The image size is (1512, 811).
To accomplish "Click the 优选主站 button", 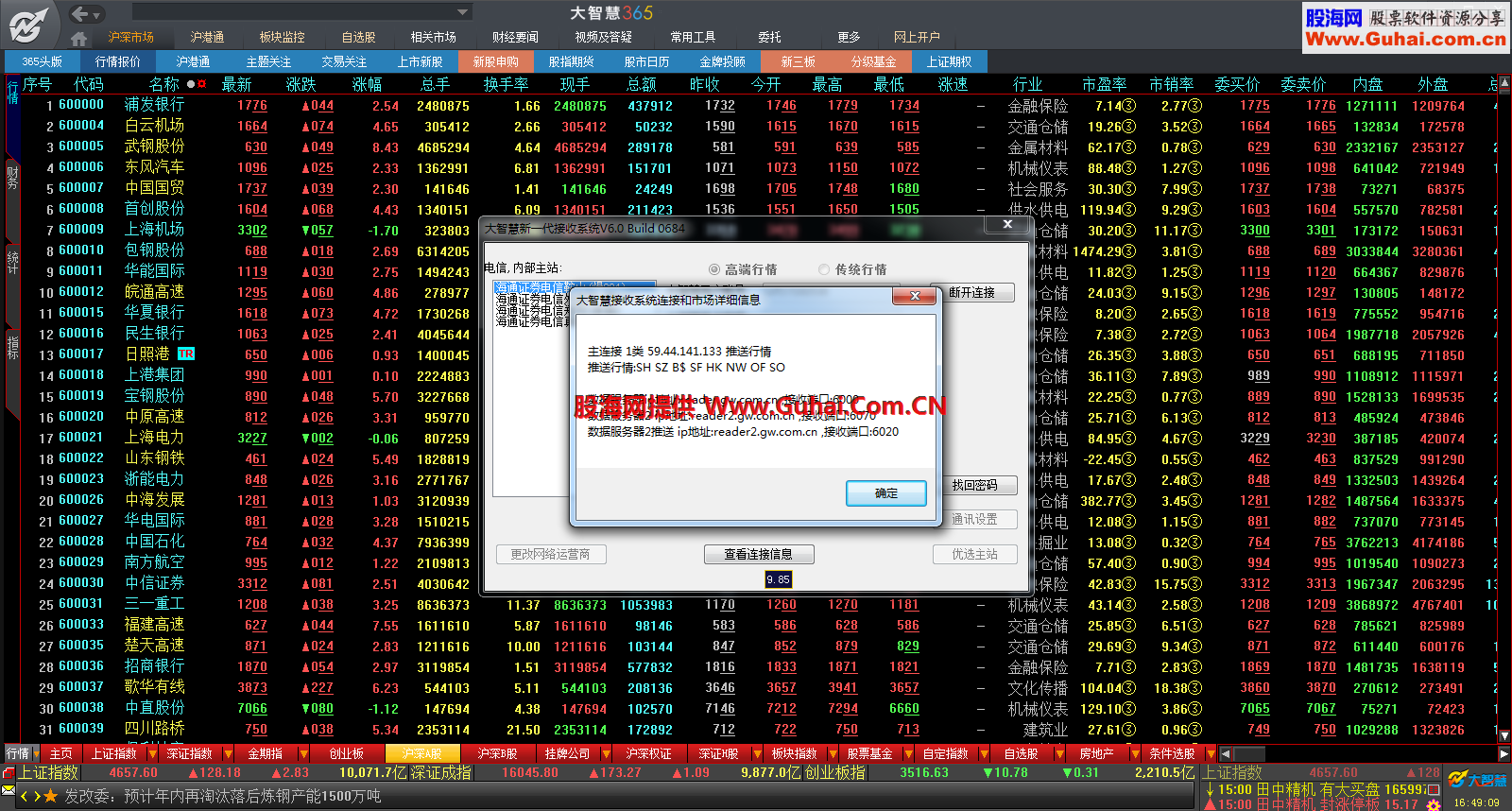I will (x=974, y=554).
